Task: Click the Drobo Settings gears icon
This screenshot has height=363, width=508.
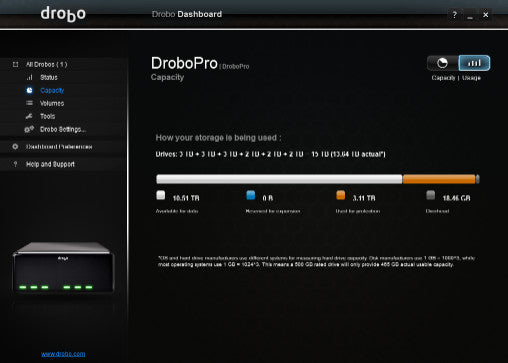Action: tap(29, 129)
